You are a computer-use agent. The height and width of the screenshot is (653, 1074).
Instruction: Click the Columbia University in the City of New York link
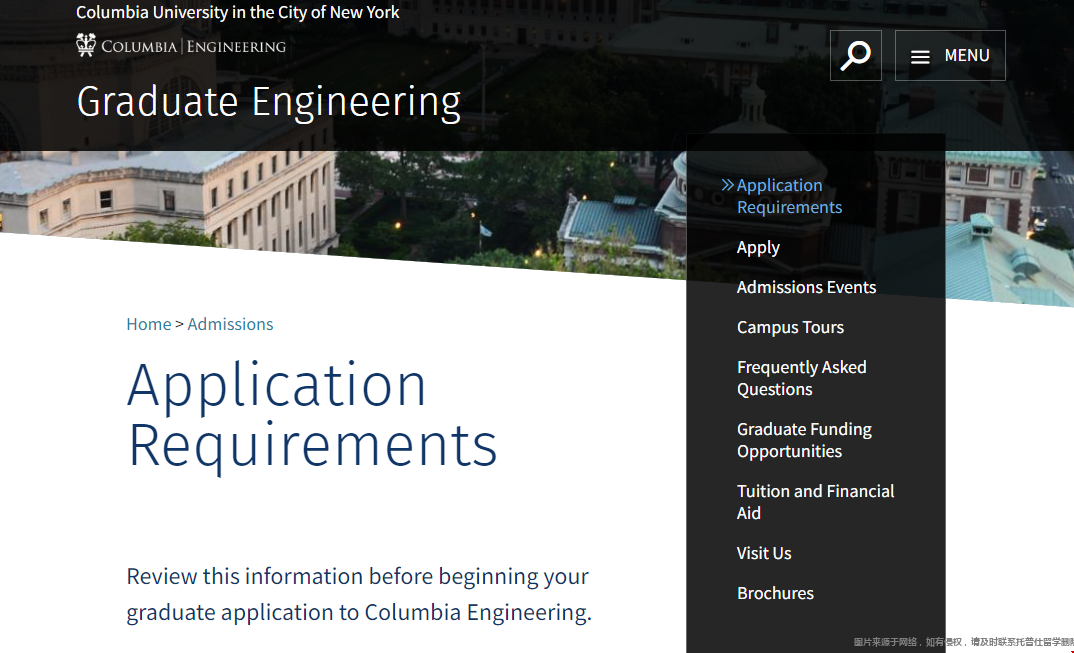tap(238, 12)
